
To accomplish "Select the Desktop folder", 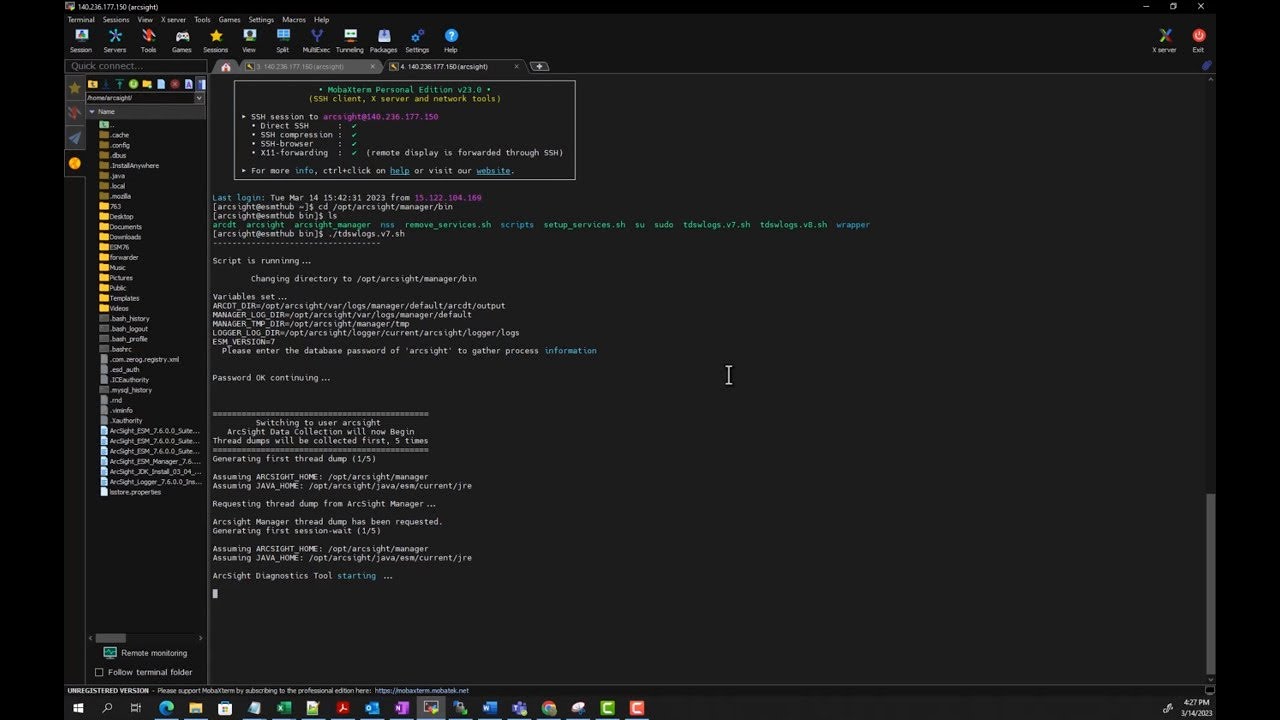I will click(x=121, y=216).
